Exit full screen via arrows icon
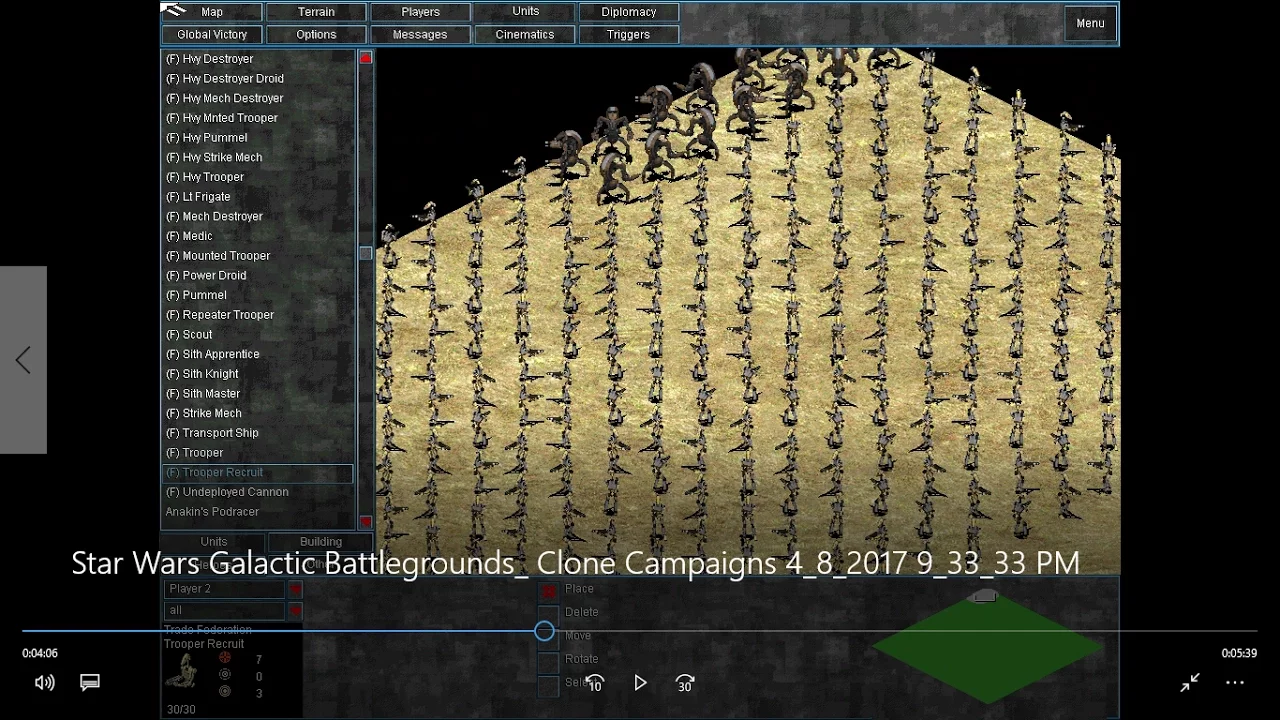 click(1190, 682)
